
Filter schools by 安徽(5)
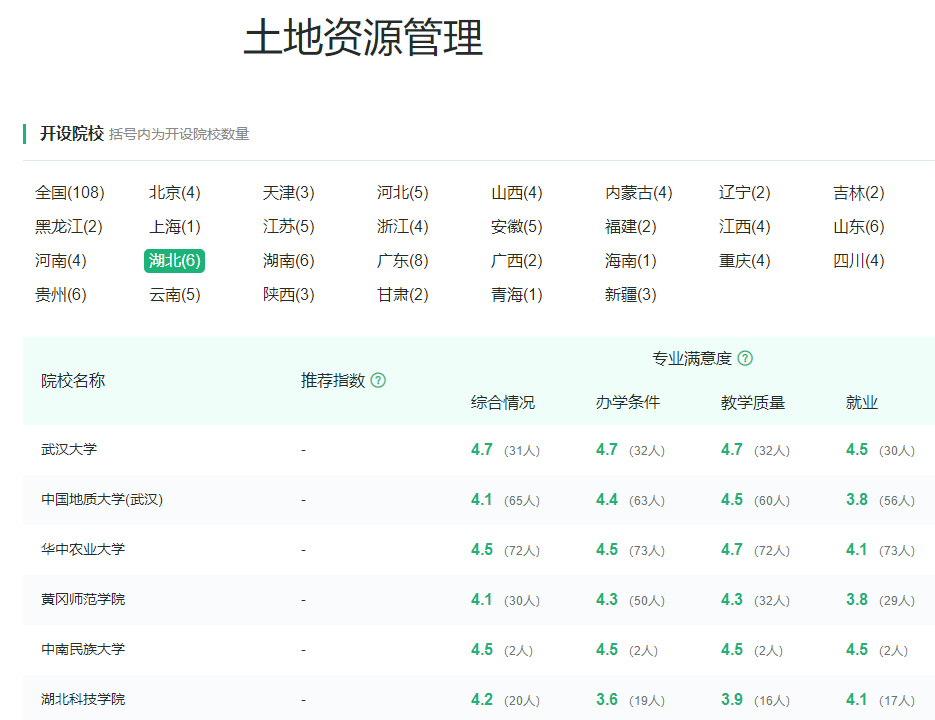tap(516, 227)
